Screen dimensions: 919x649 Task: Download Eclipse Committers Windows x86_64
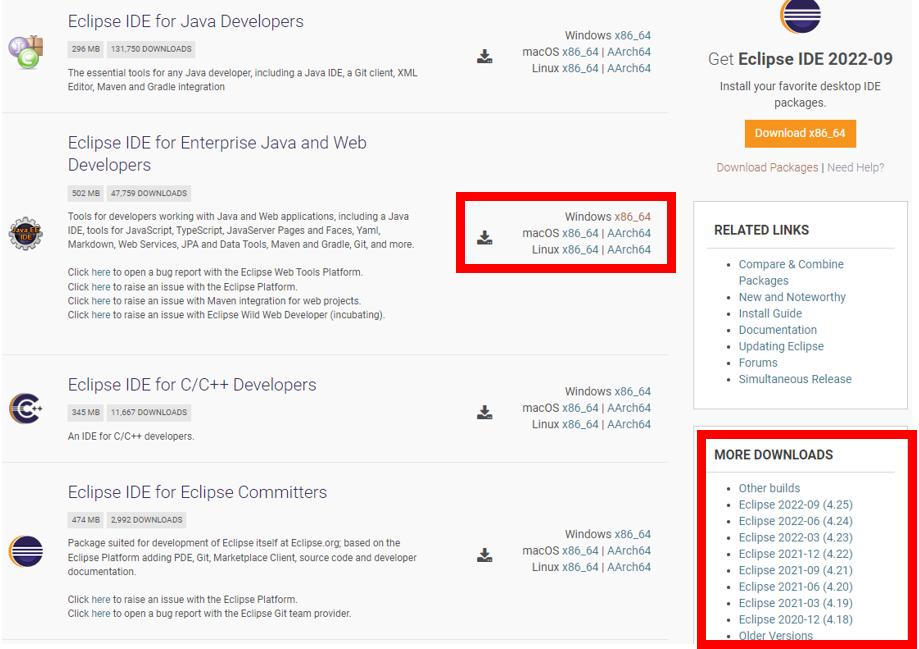[x=632, y=535]
